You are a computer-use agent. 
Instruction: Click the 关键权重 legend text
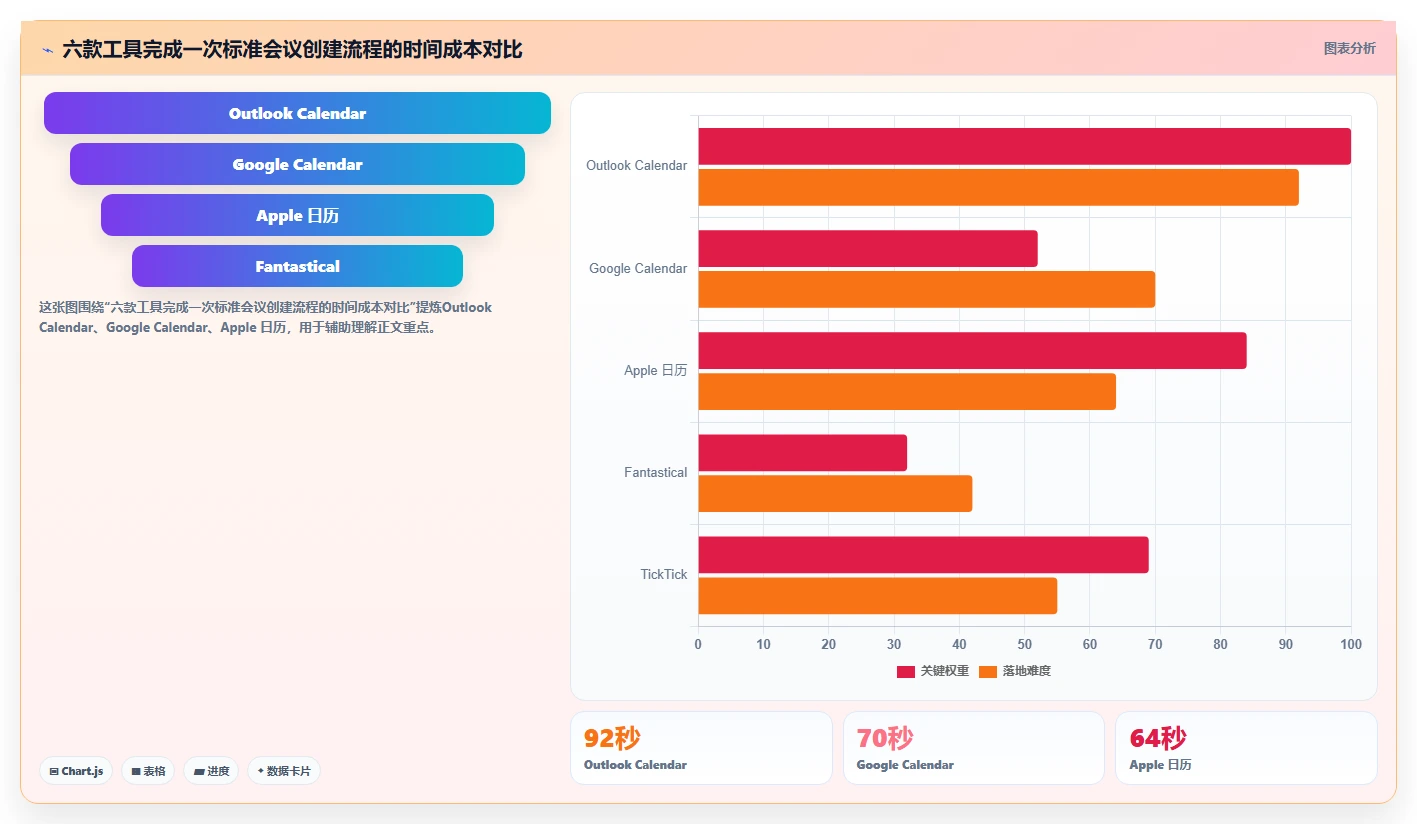pyautogui.click(x=945, y=671)
